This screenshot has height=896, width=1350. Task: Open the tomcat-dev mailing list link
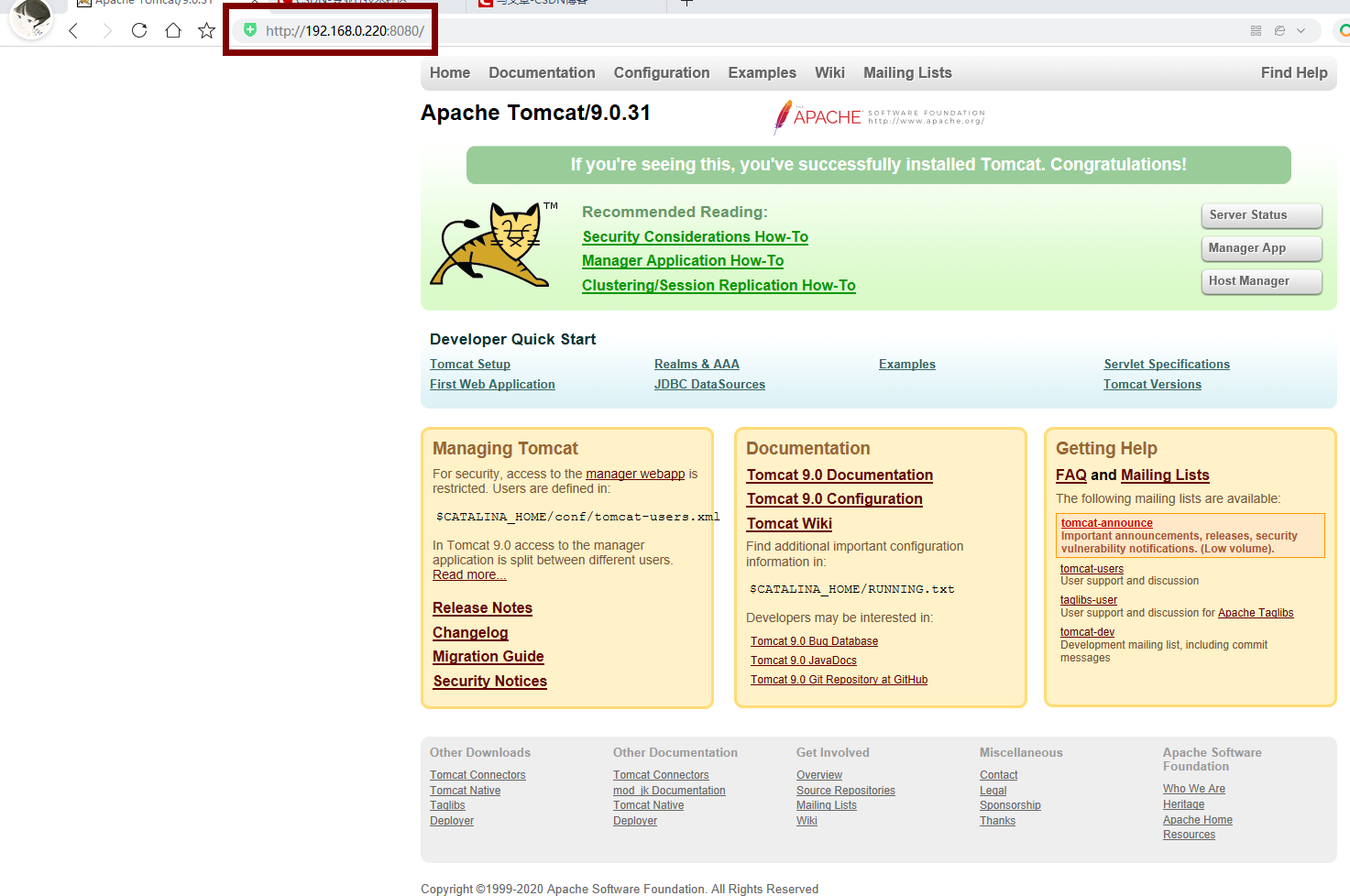pyautogui.click(x=1087, y=632)
